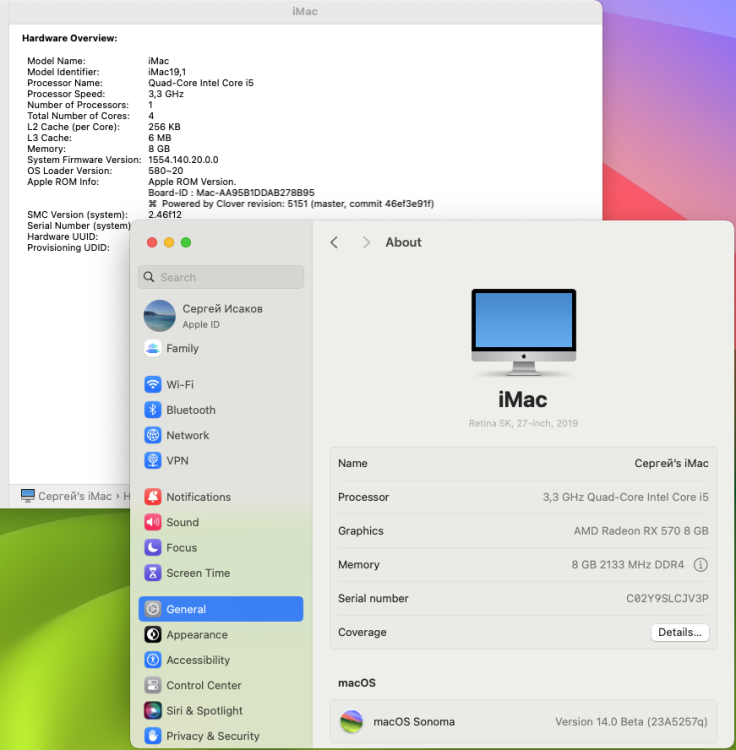Click the Memory info circle icon
Viewport: 736px width, 750px height.
point(700,565)
